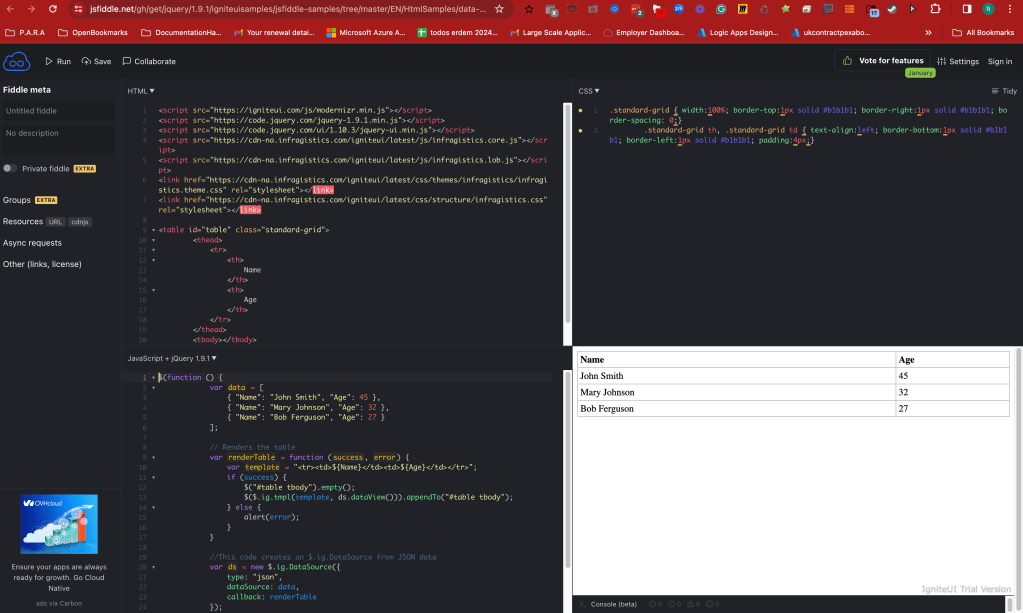Click the lint warning dot on CSS line 1
Screen dimensions: 1023x613
tap(580, 110)
